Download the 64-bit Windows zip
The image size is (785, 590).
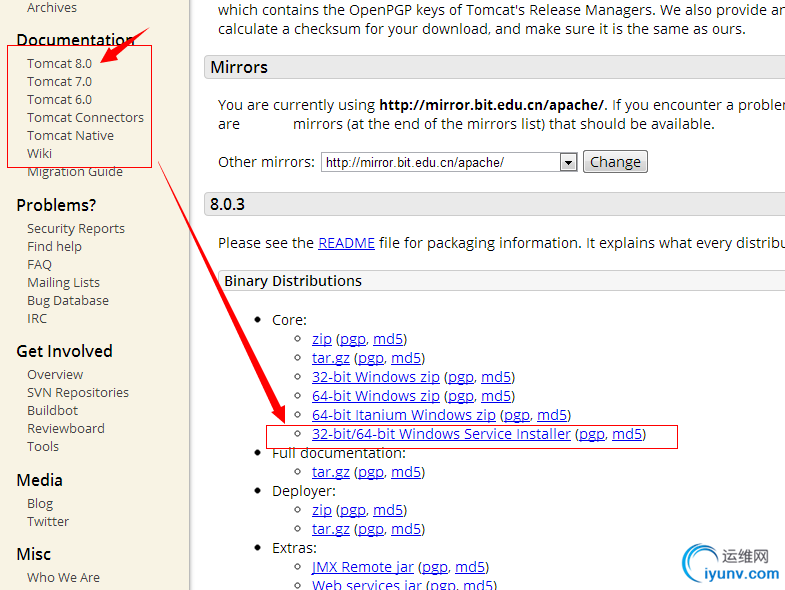pos(375,396)
